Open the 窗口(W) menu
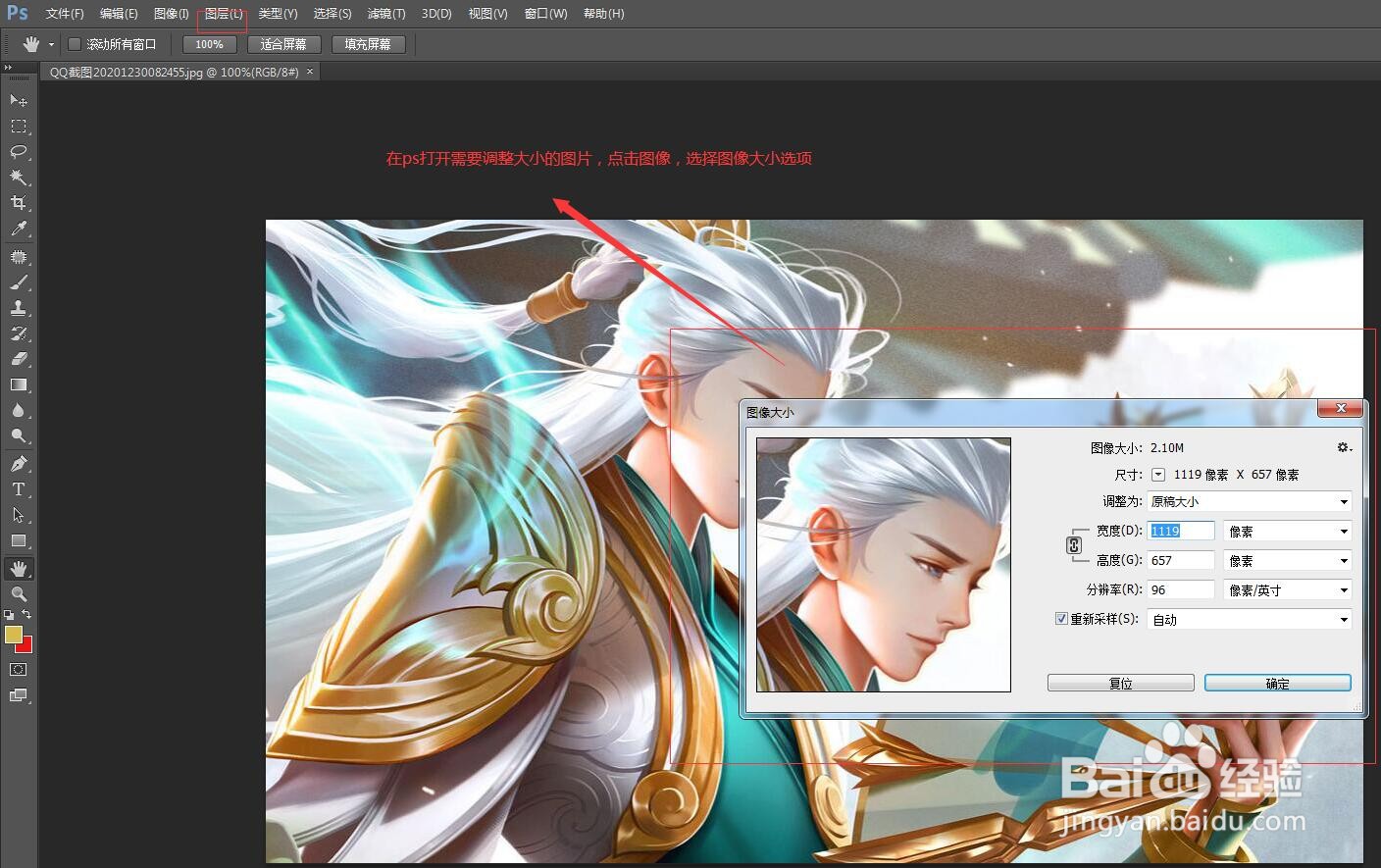 pos(545,14)
